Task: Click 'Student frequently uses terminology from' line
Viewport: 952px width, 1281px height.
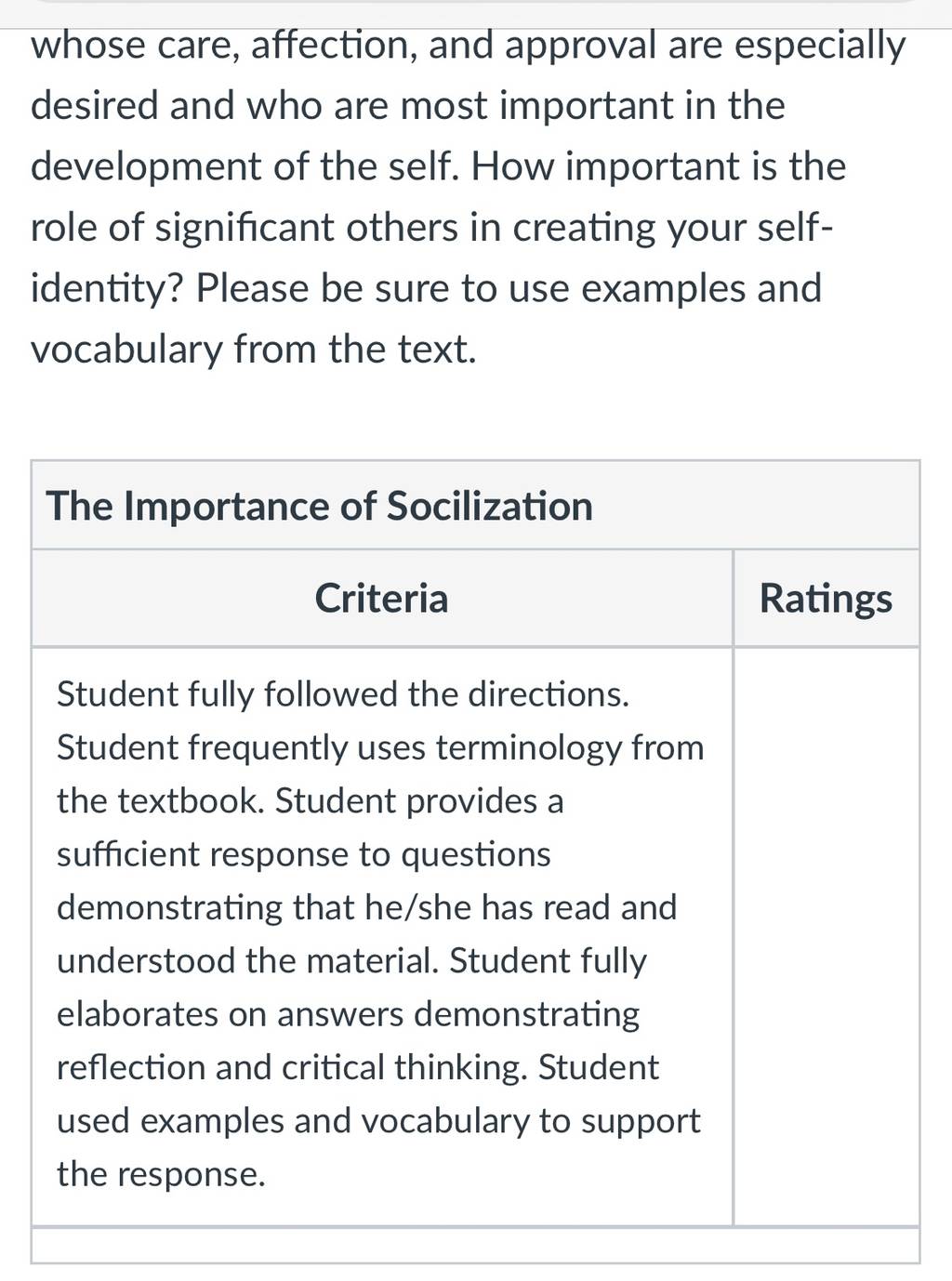Action: click(380, 747)
